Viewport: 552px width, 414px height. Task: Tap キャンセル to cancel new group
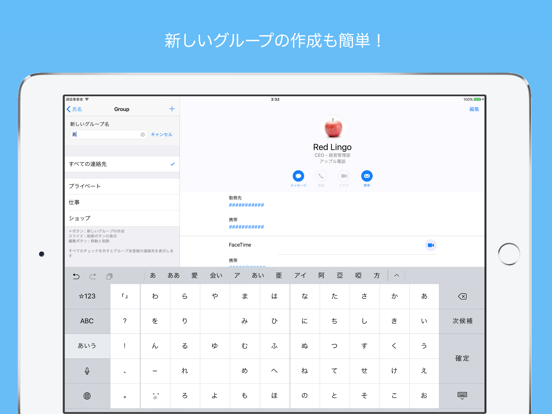click(162, 134)
